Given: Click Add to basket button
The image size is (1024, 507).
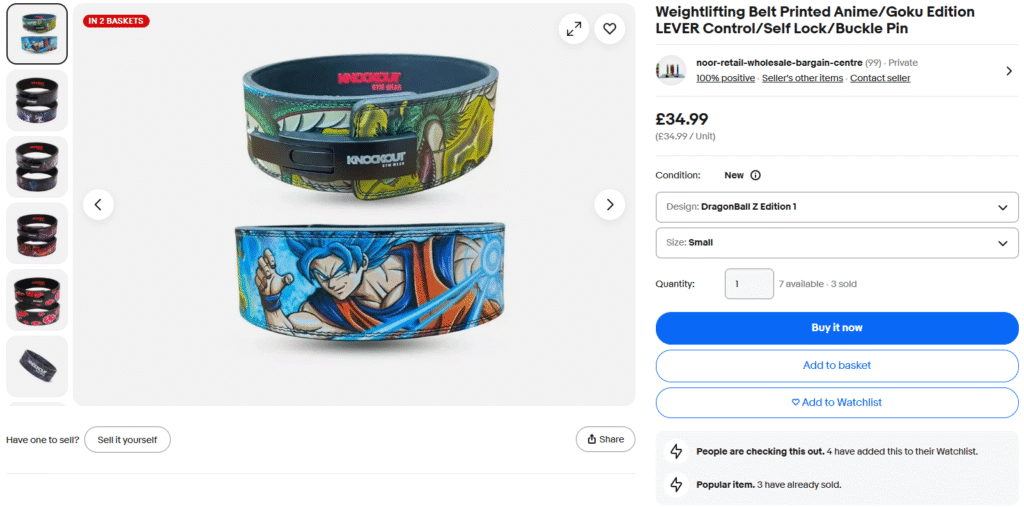Looking at the screenshot, I should click(836, 365).
